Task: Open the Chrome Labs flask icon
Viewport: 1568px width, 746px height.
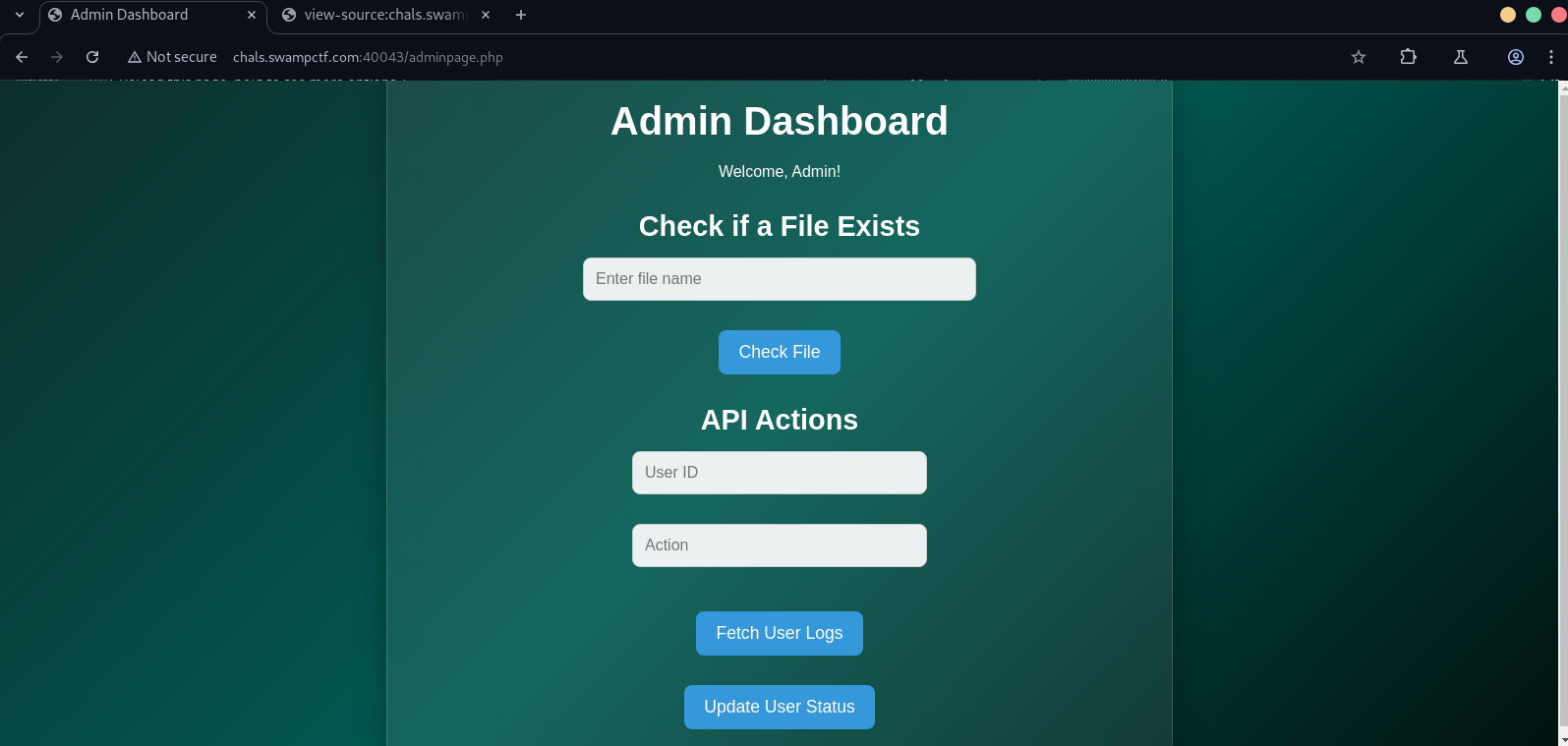Action: pos(1461,57)
